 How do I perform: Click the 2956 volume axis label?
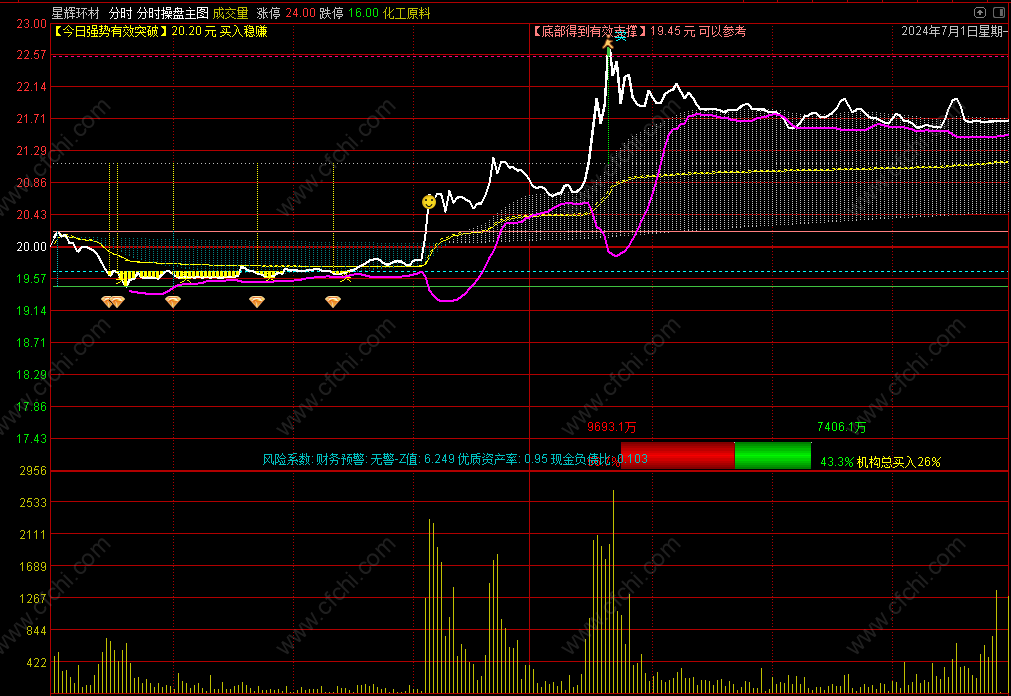click(x=33, y=471)
